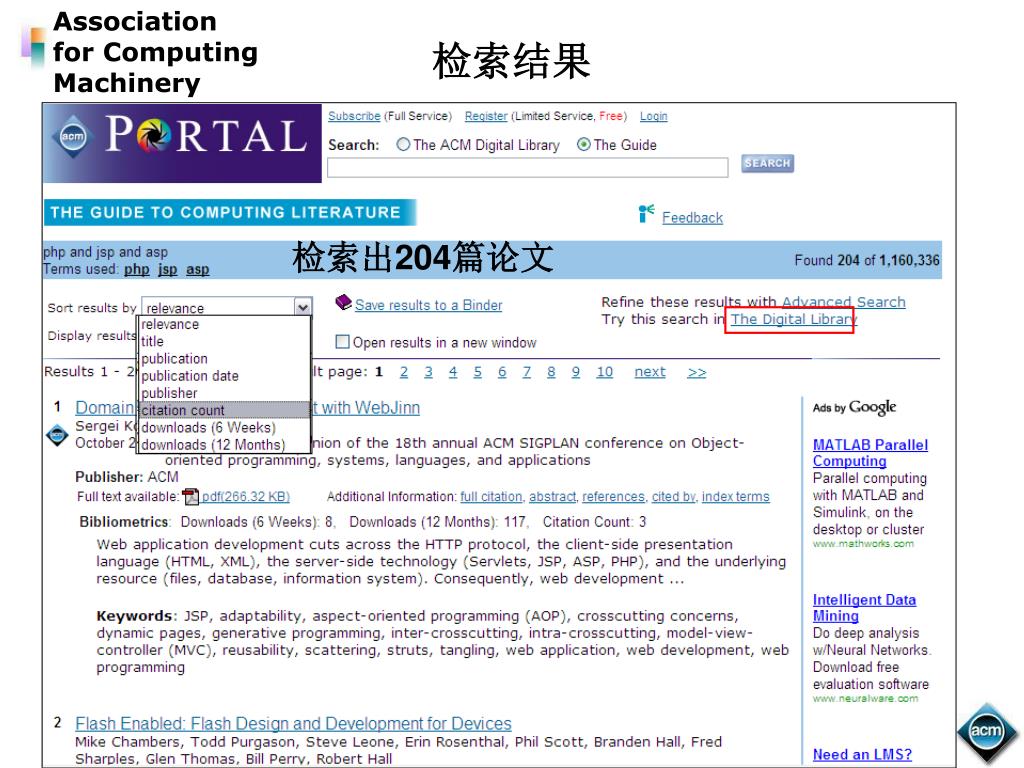This screenshot has width=1024, height=768.
Task: Check Open results in a new window
Action: pos(342,342)
